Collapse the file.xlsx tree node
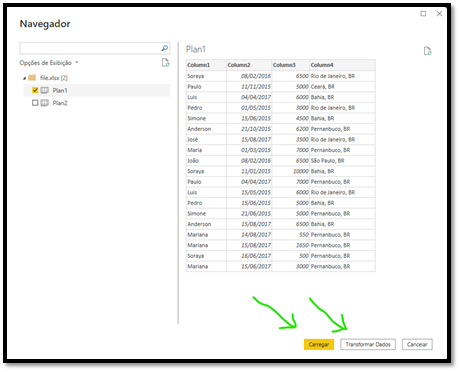Screen dimensions: 460x372 [x=24, y=78]
